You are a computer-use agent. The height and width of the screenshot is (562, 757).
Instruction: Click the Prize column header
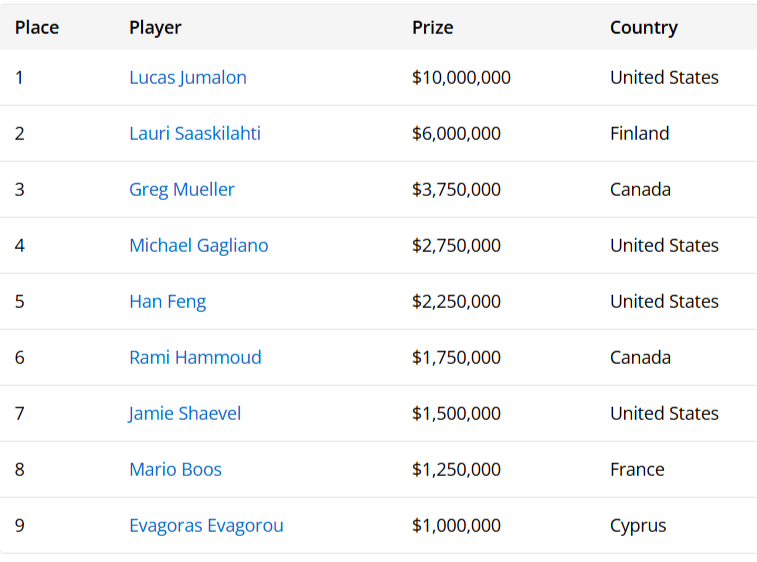tap(433, 28)
